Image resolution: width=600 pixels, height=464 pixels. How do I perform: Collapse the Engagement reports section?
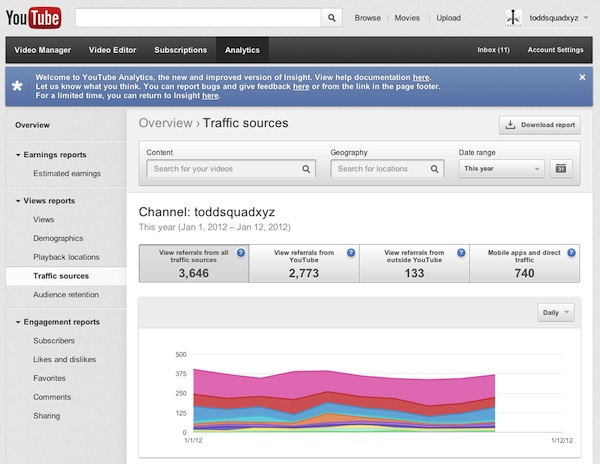pos(18,322)
